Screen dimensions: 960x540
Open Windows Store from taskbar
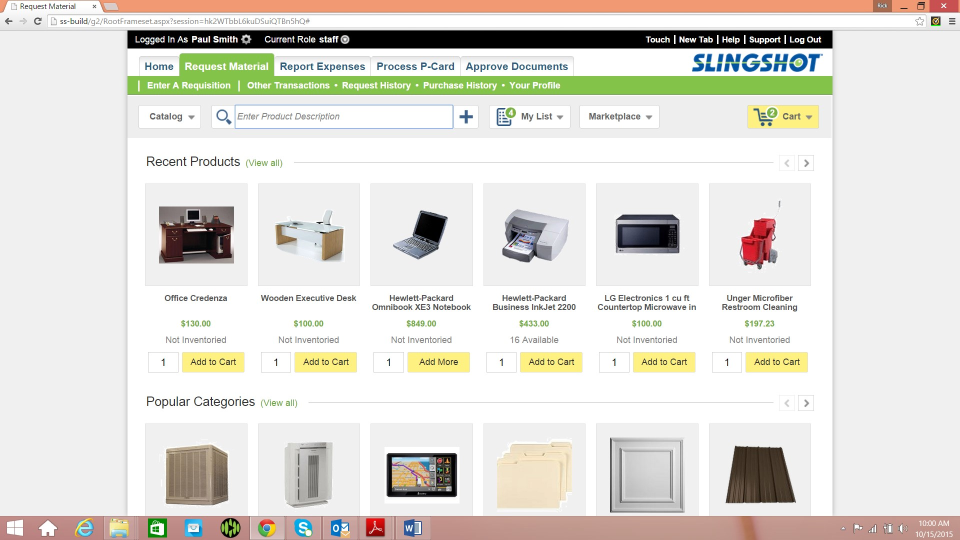click(x=157, y=528)
